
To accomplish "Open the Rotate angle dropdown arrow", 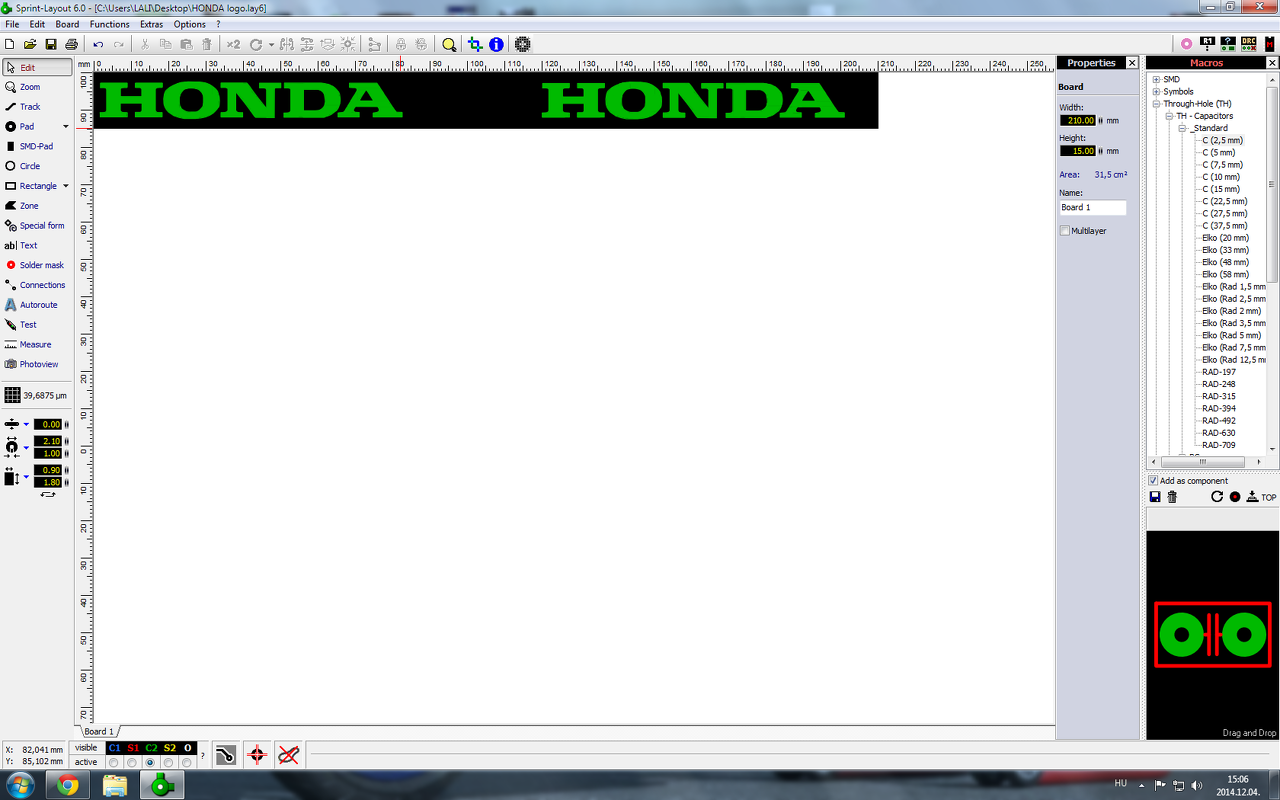I will click(271, 44).
